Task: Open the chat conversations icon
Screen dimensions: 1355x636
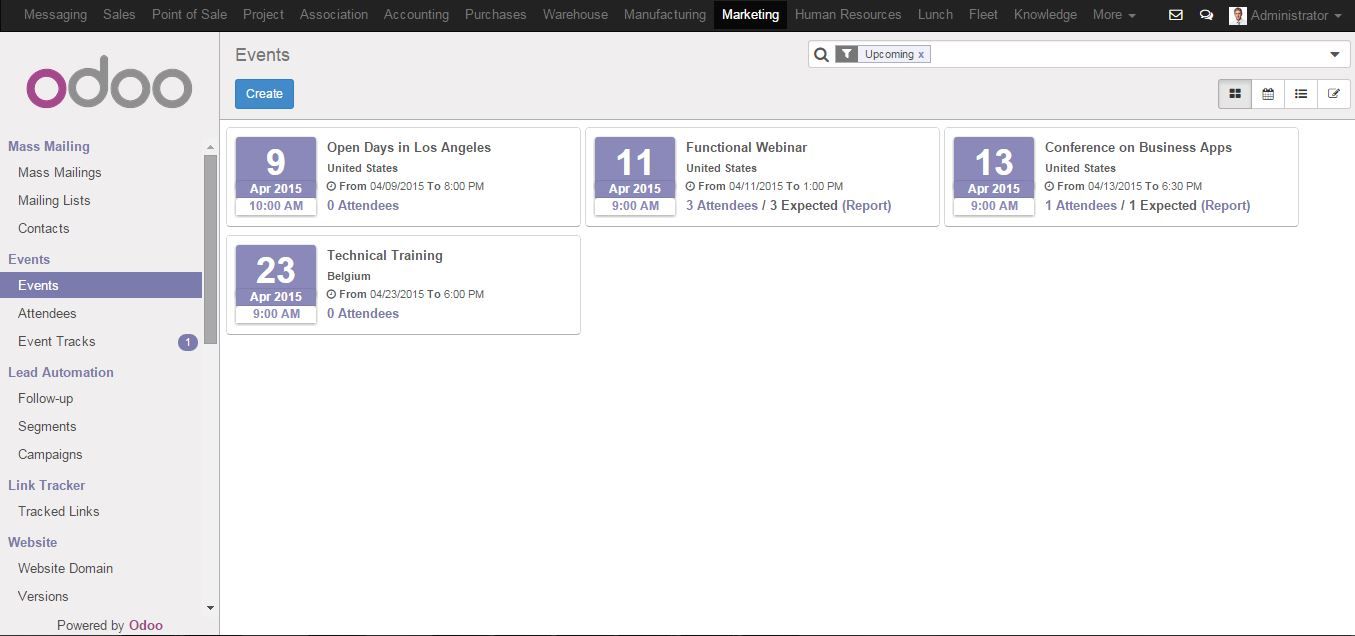Action: tap(1206, 15)
